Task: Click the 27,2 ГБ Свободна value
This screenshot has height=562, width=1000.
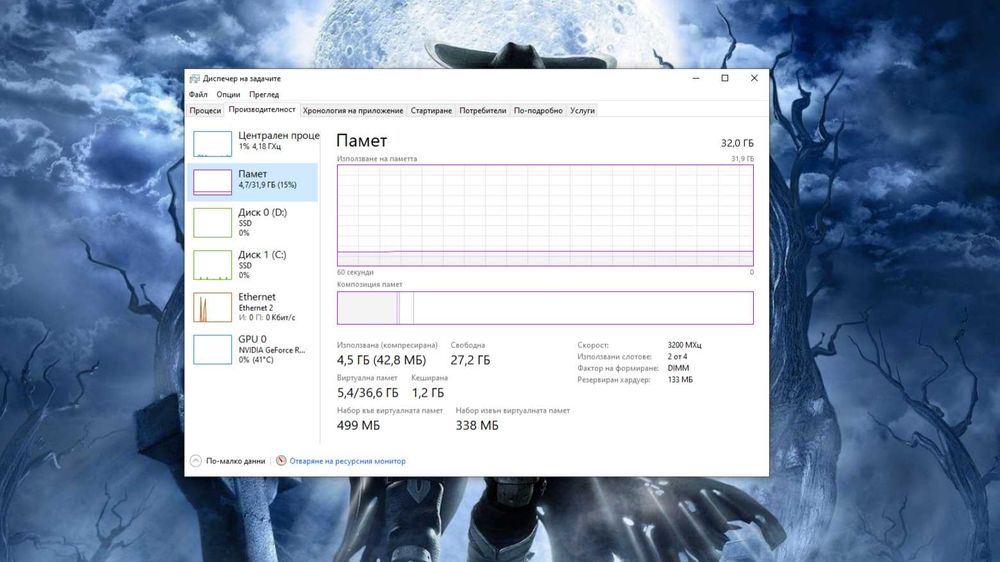Action: point(471,360)
